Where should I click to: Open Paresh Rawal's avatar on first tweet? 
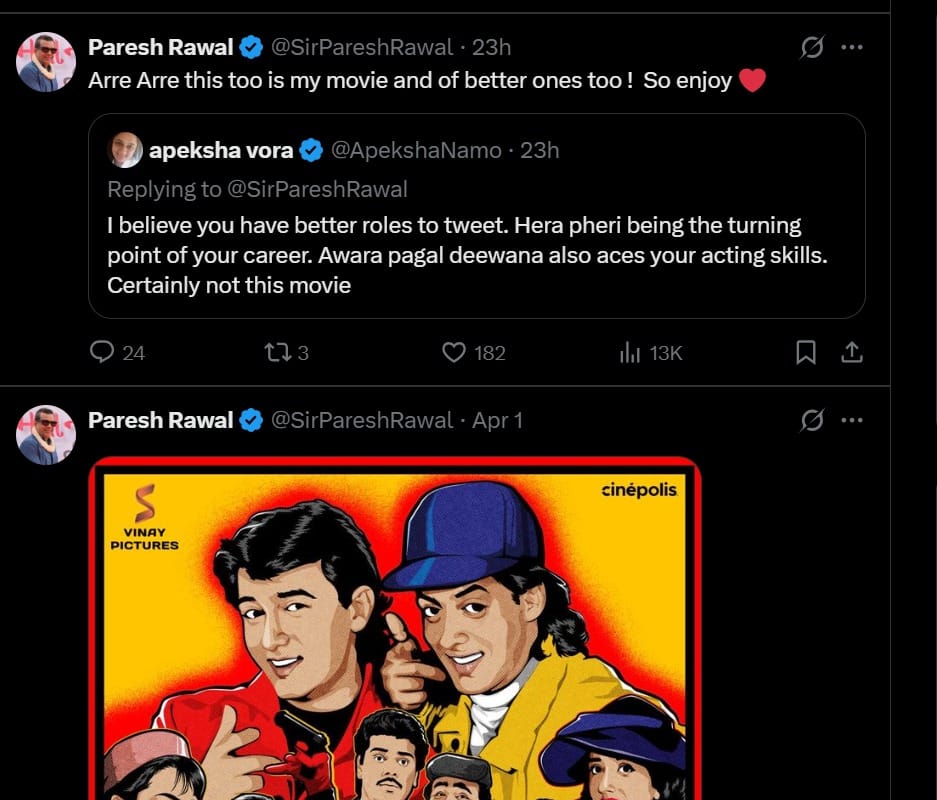coord(46,62)
